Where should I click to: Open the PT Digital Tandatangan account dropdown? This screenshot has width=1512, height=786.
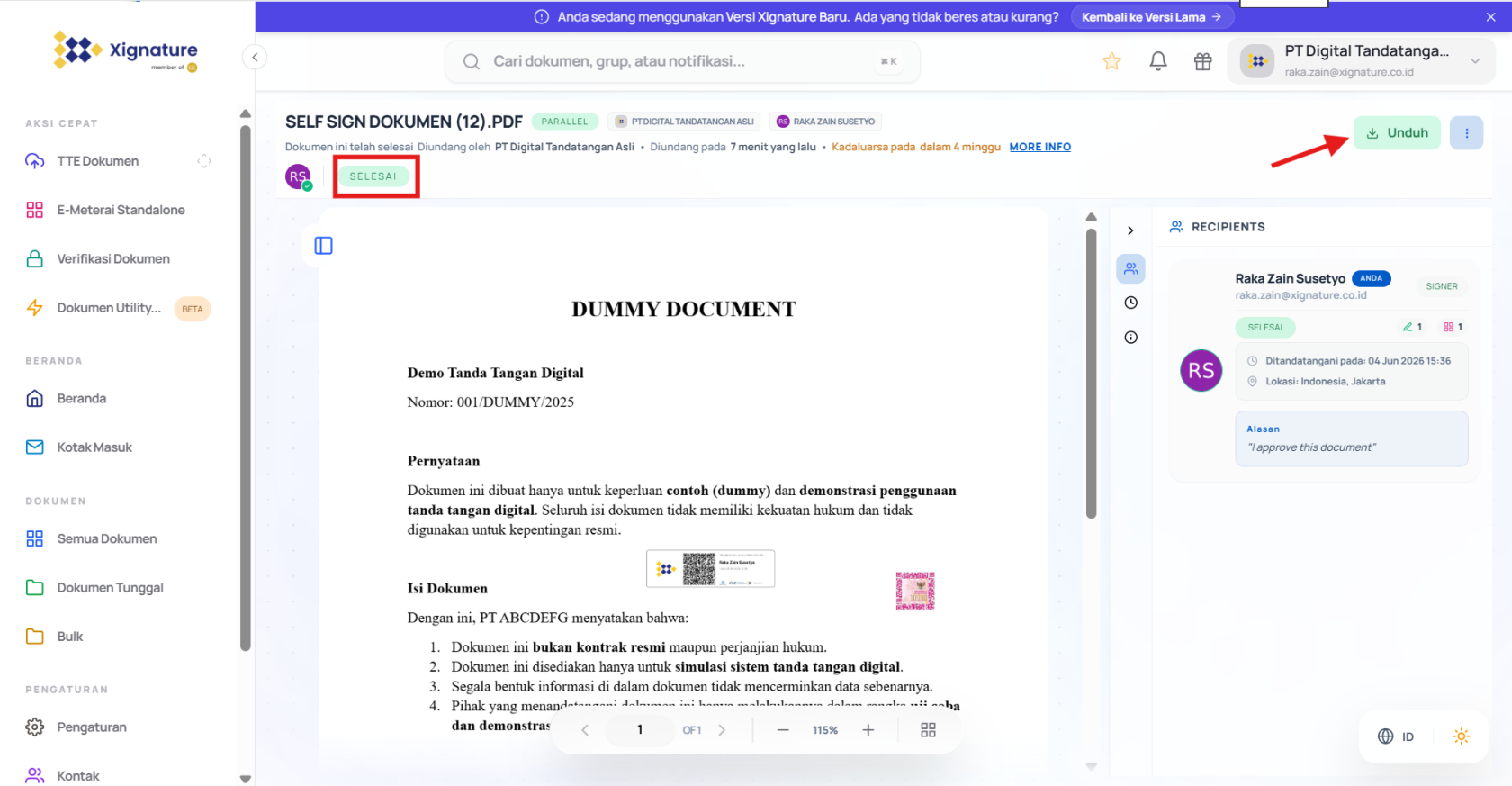click(1361, 61)
